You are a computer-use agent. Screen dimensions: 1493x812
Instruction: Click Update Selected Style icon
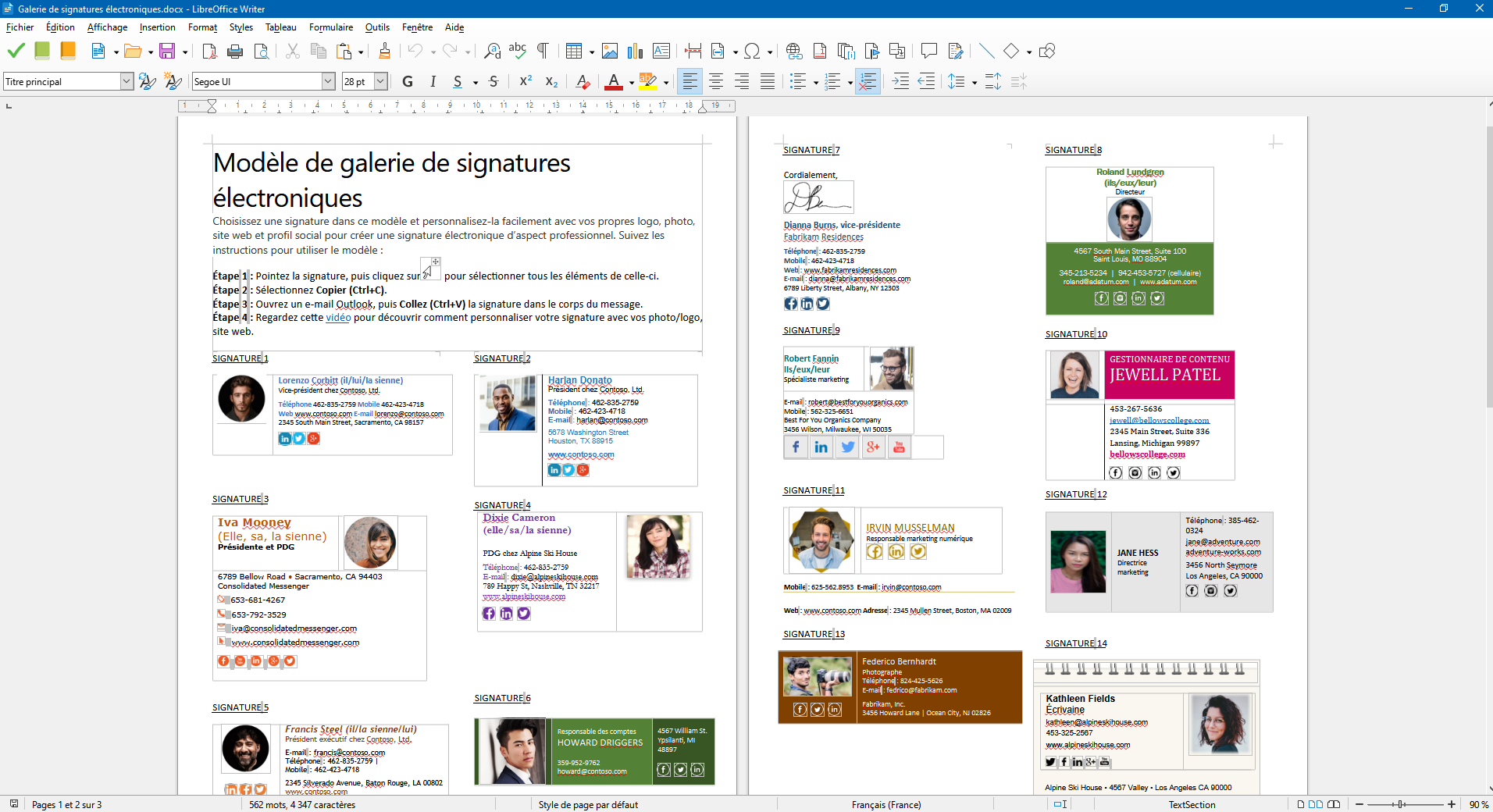coord(147,81)
